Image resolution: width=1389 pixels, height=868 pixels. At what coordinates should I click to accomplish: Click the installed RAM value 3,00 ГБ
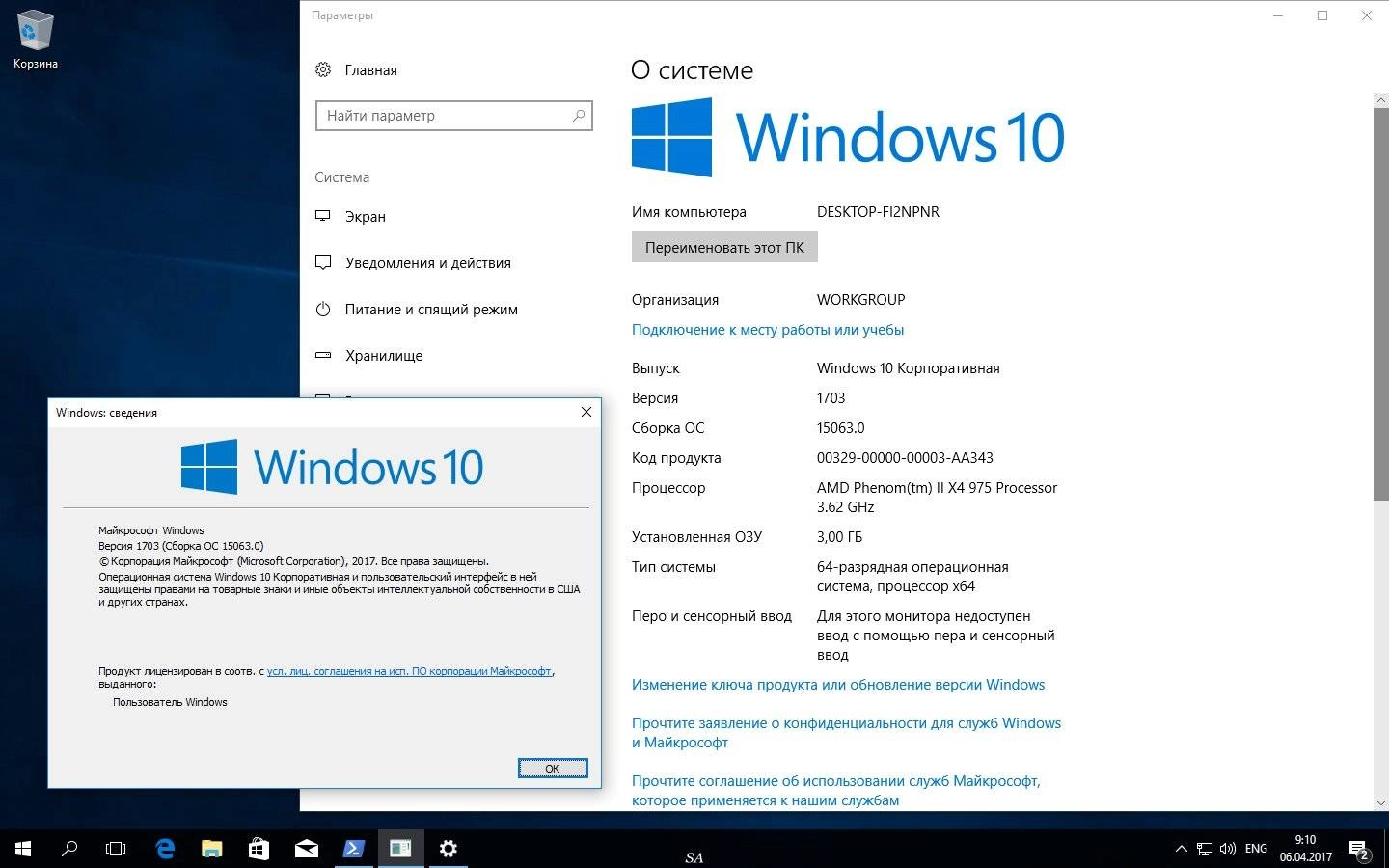[839, 537]
